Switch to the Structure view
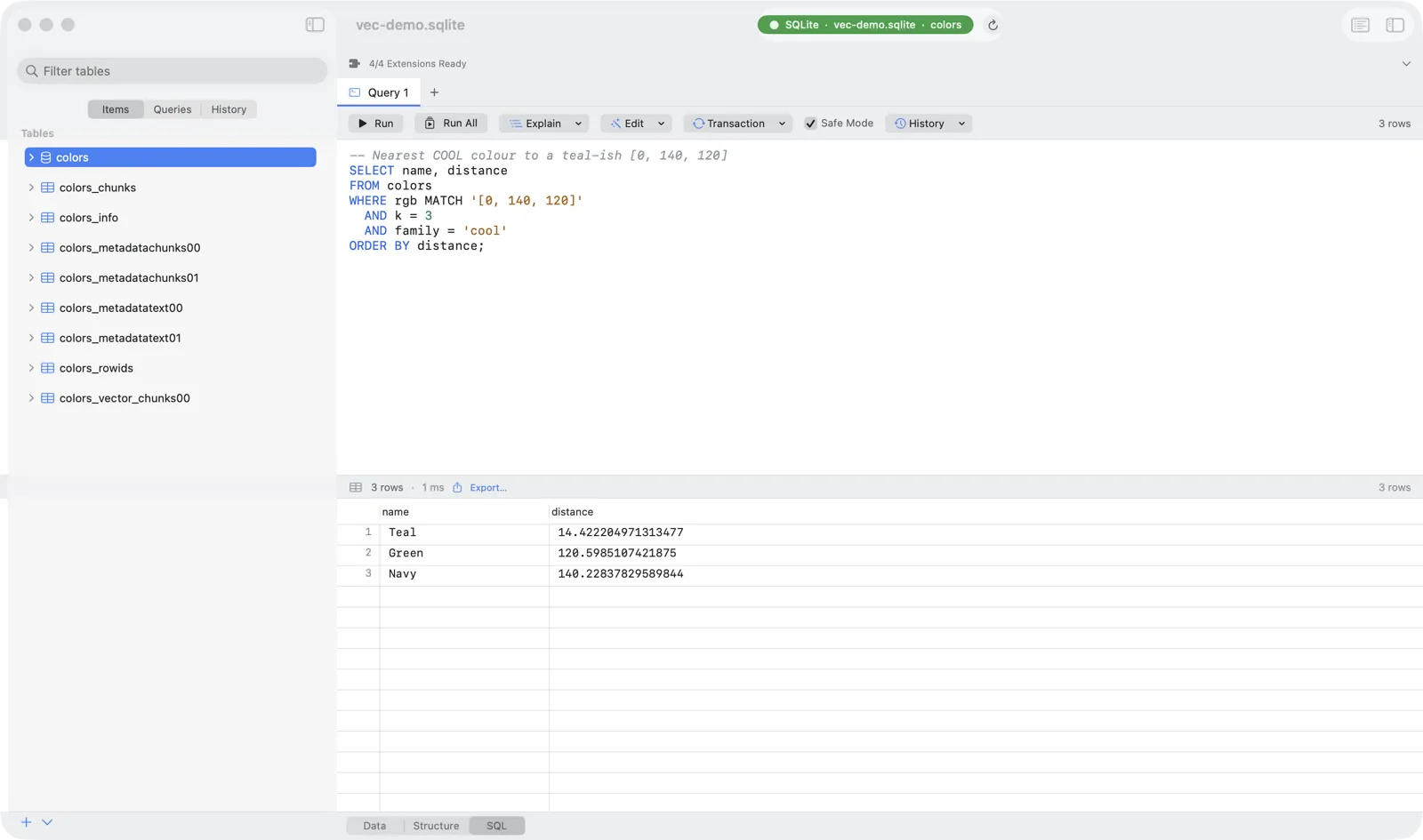1423x840 pixels. point(436,826)
